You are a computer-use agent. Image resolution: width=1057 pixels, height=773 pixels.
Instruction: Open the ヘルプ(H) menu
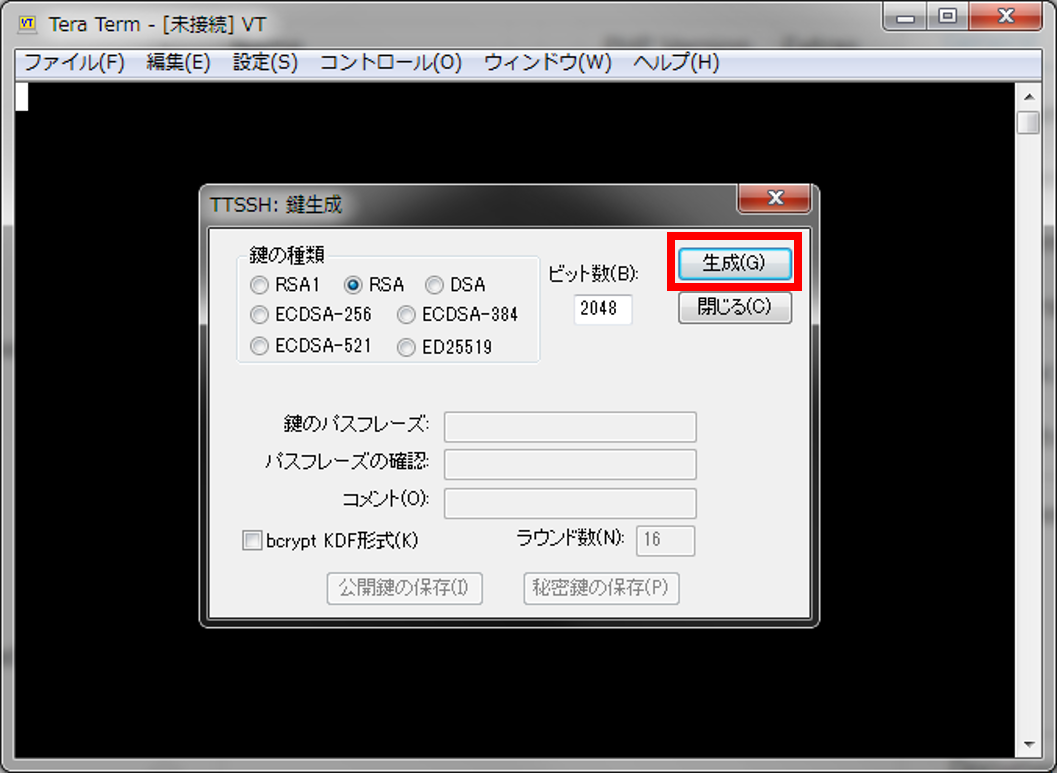coord(676,62)
